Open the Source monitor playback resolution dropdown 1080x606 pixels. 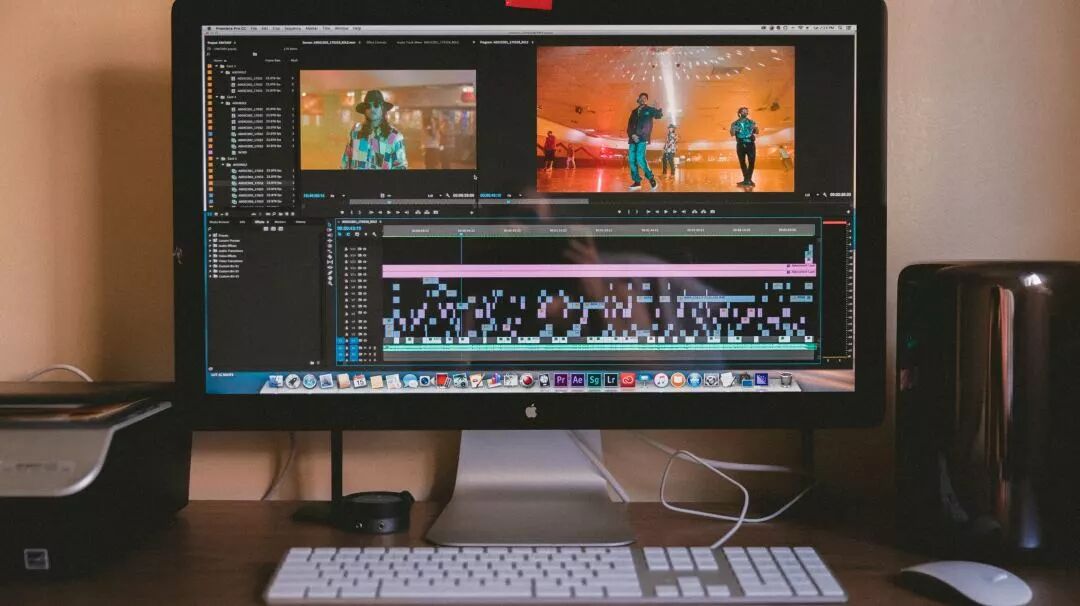point(435,196)
